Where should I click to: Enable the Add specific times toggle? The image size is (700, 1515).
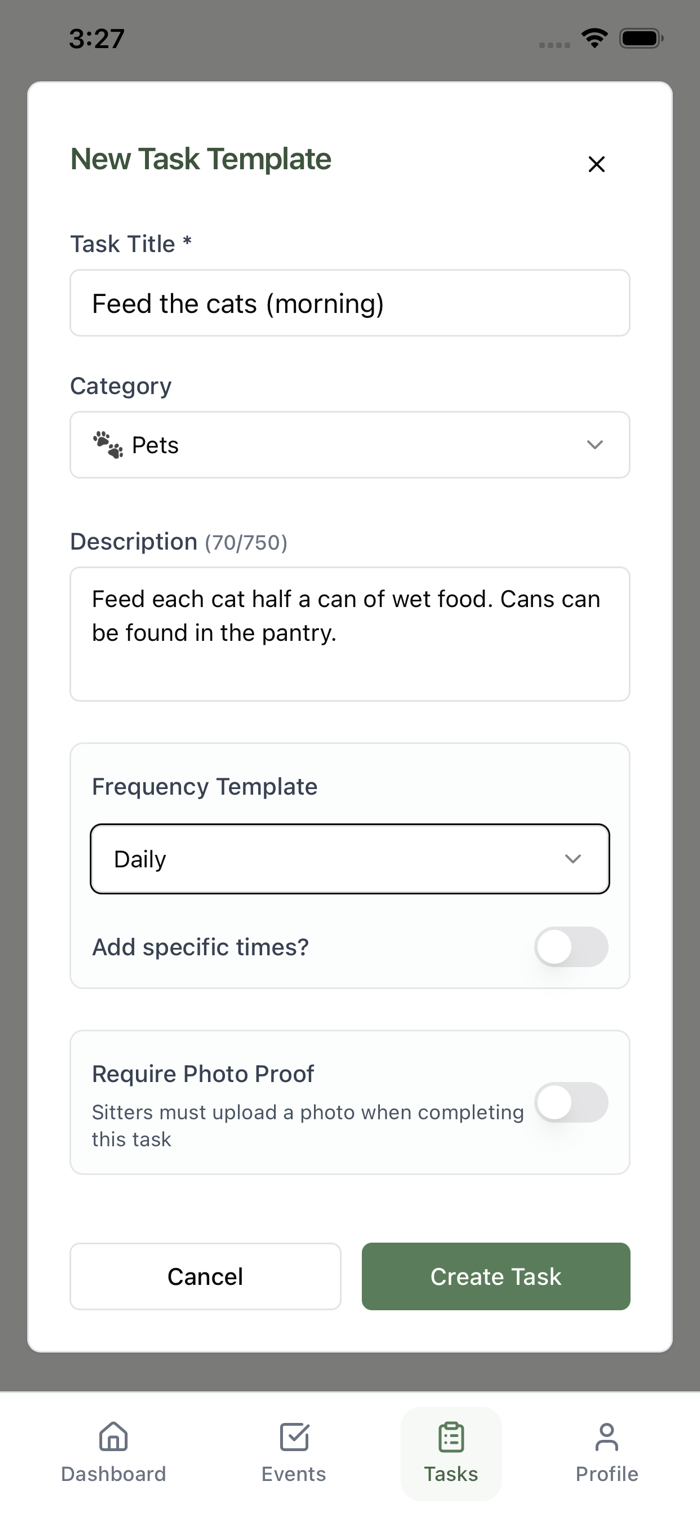pos(571,947)
